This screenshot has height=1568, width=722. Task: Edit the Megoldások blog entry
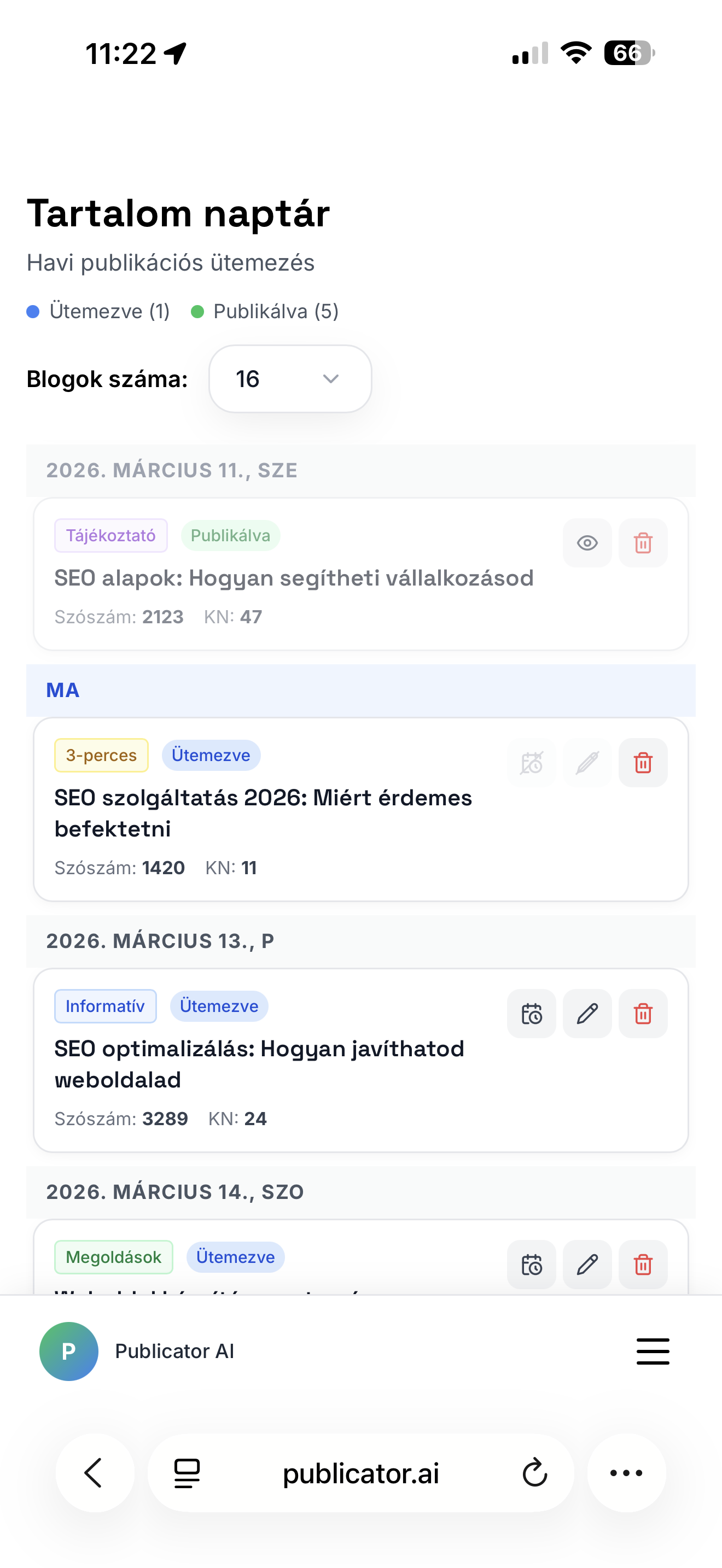pos(587,1265)
